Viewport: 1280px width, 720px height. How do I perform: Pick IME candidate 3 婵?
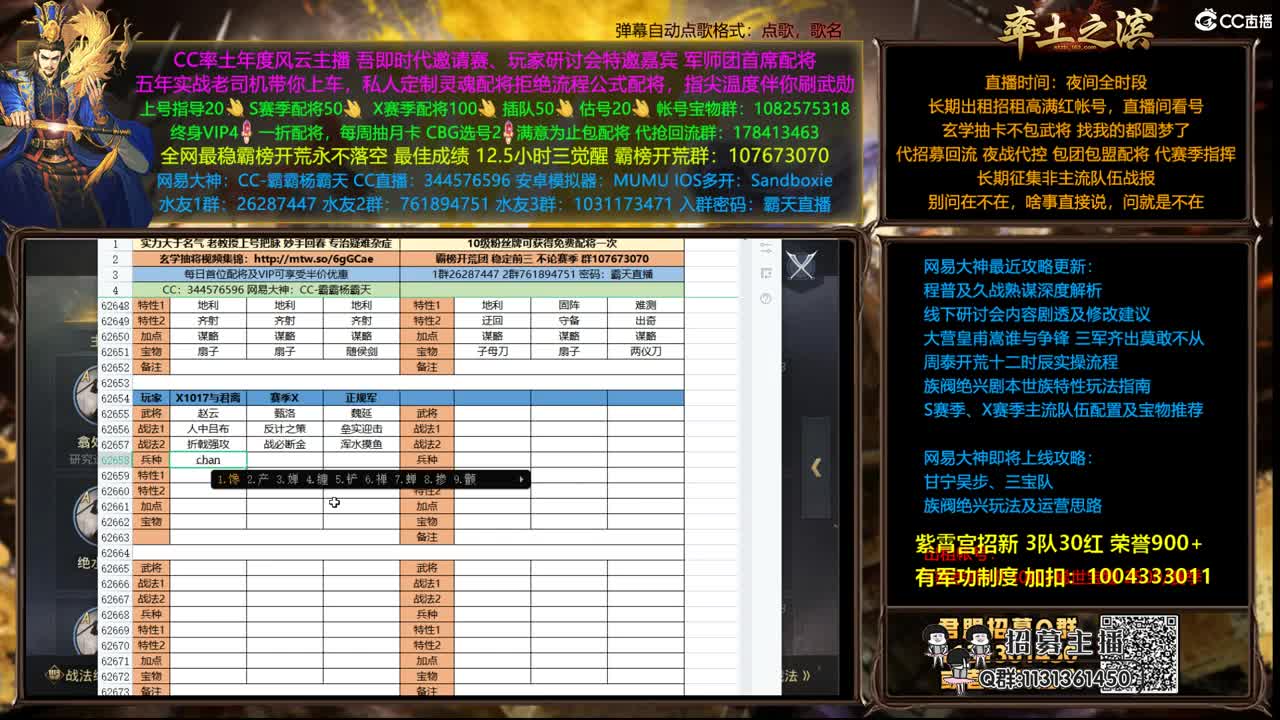click(288, 479)
